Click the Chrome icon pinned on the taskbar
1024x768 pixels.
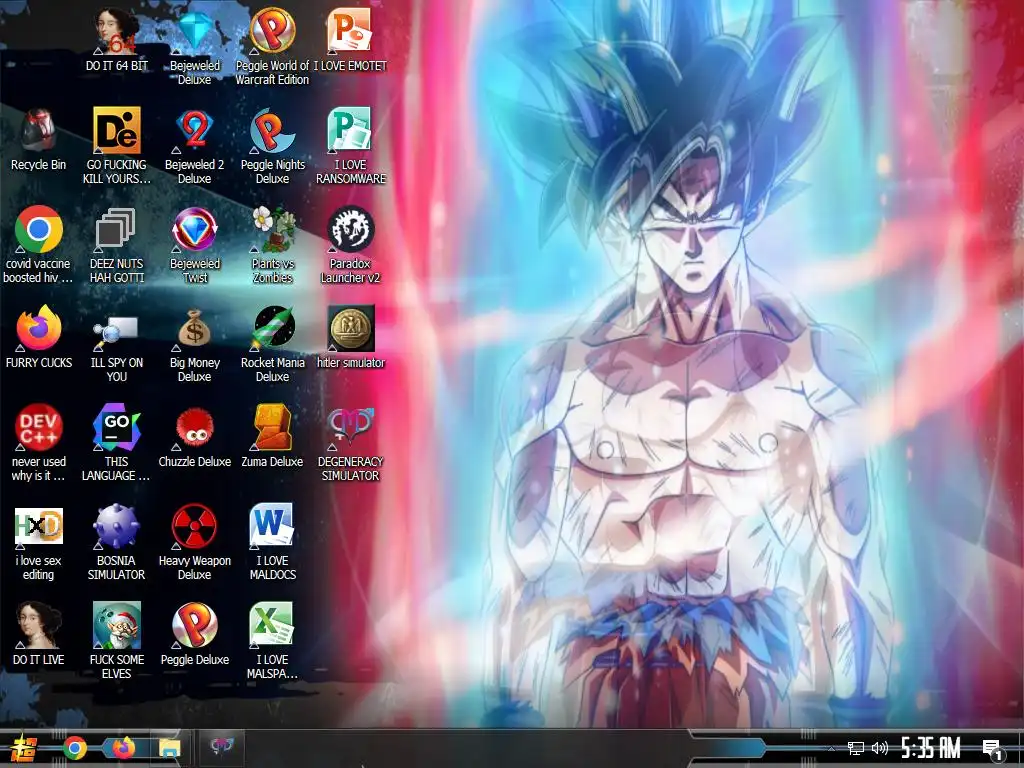(75, 748)
